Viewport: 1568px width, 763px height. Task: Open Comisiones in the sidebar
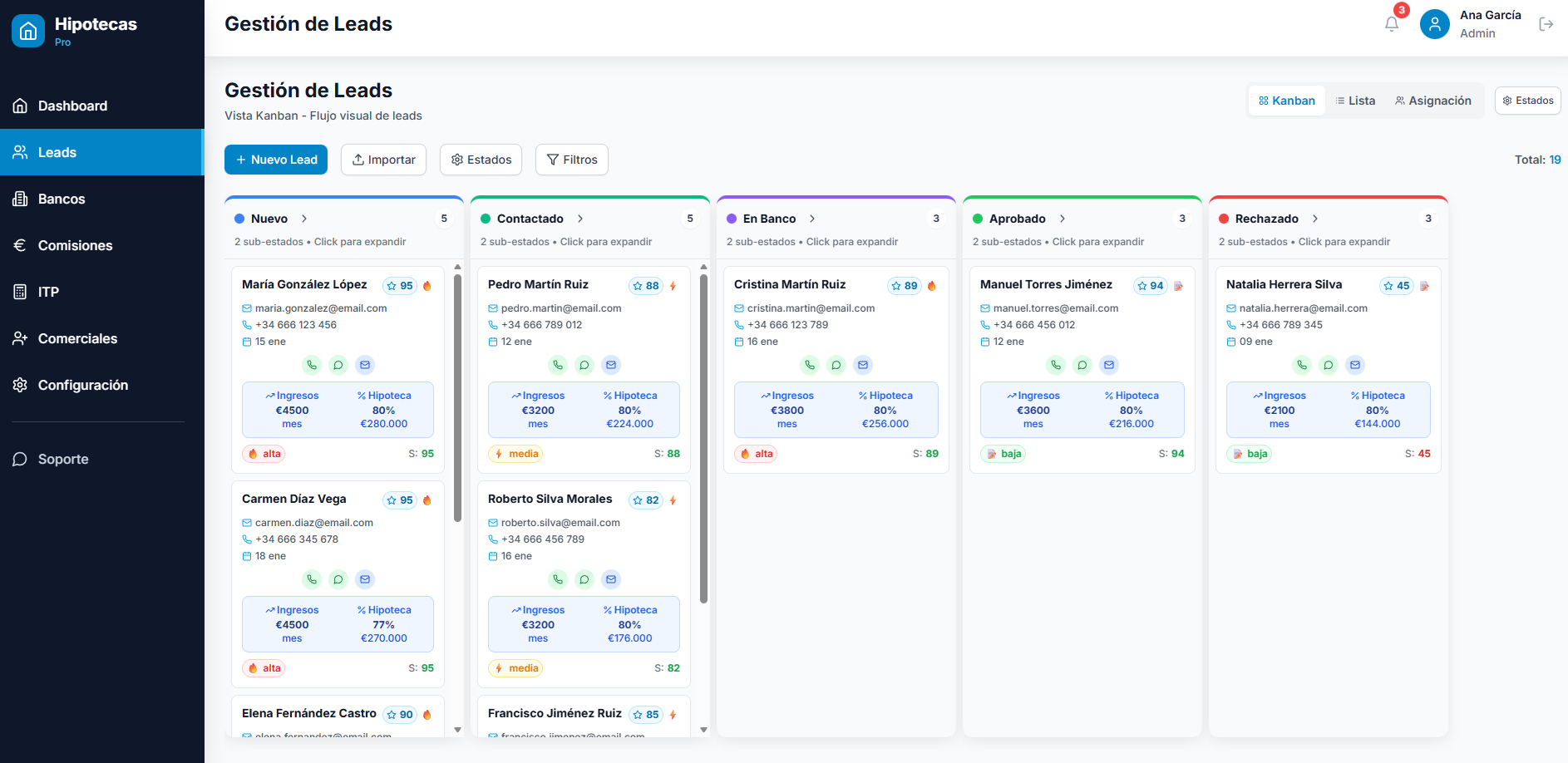coord(75,245)
